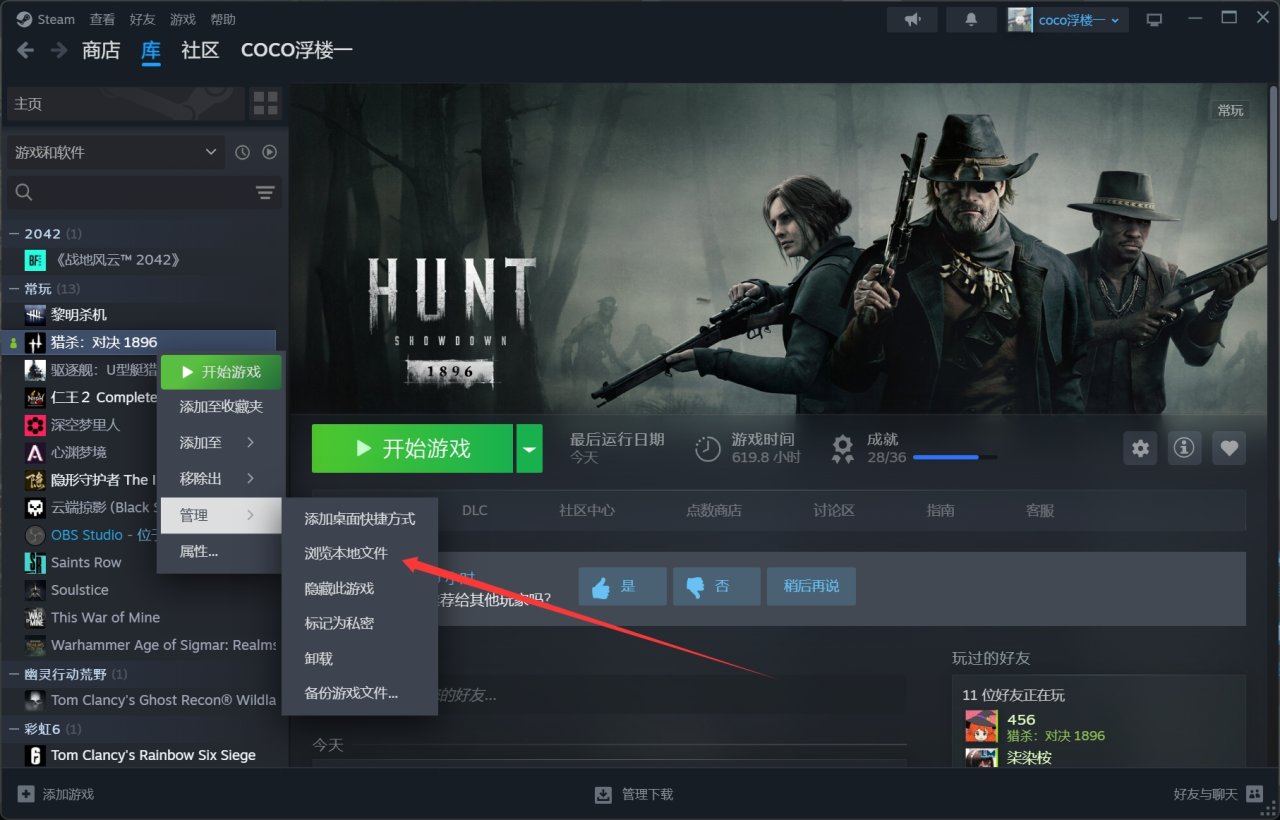Choose 卸载 in submenu
This screenshot has height=820, width=1280.
click(319, 659)
